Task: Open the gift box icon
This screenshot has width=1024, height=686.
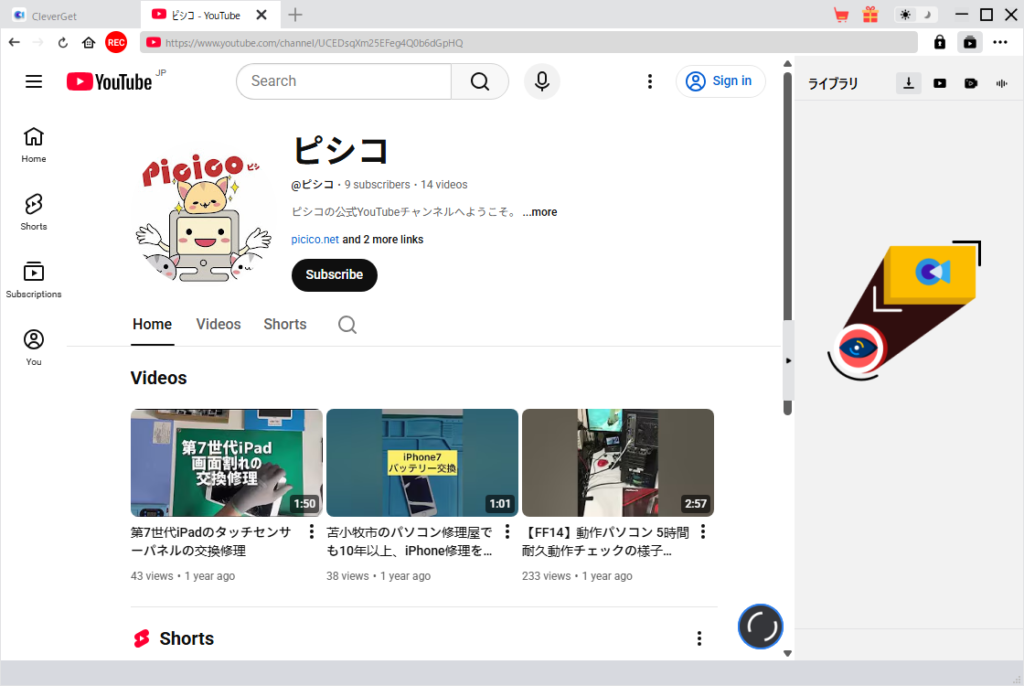Action: (870, 15)
